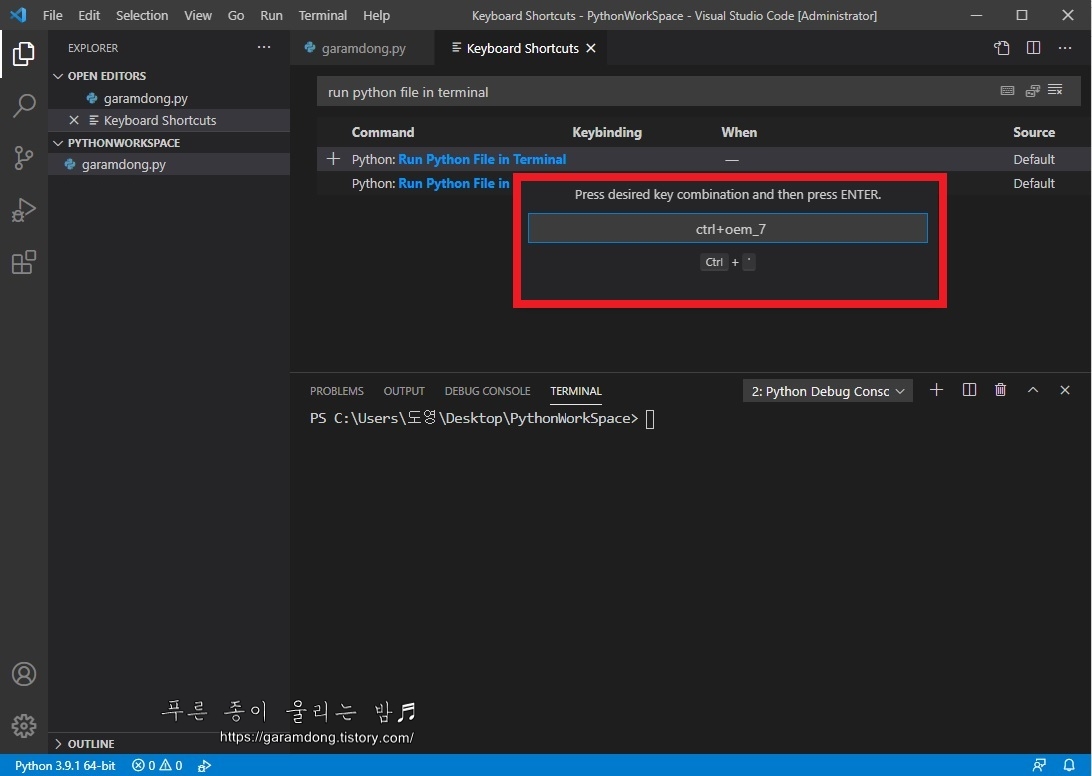
Task: Close the terminal panel
Action: point(1065,390)
